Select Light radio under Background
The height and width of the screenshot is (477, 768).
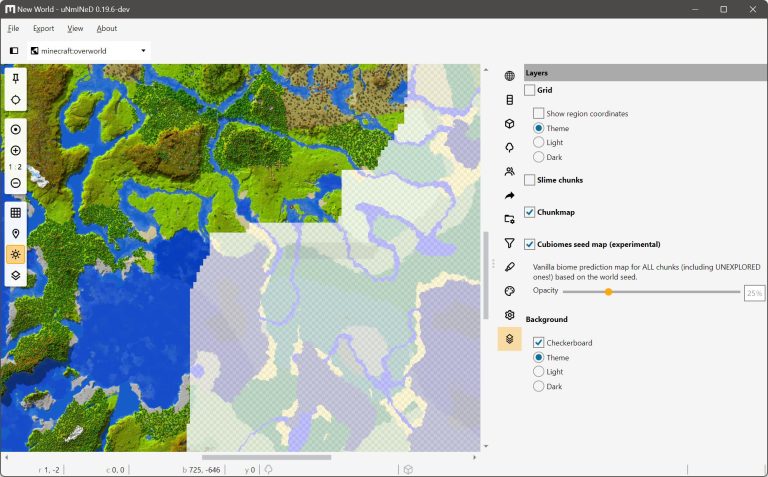[538, 372]
